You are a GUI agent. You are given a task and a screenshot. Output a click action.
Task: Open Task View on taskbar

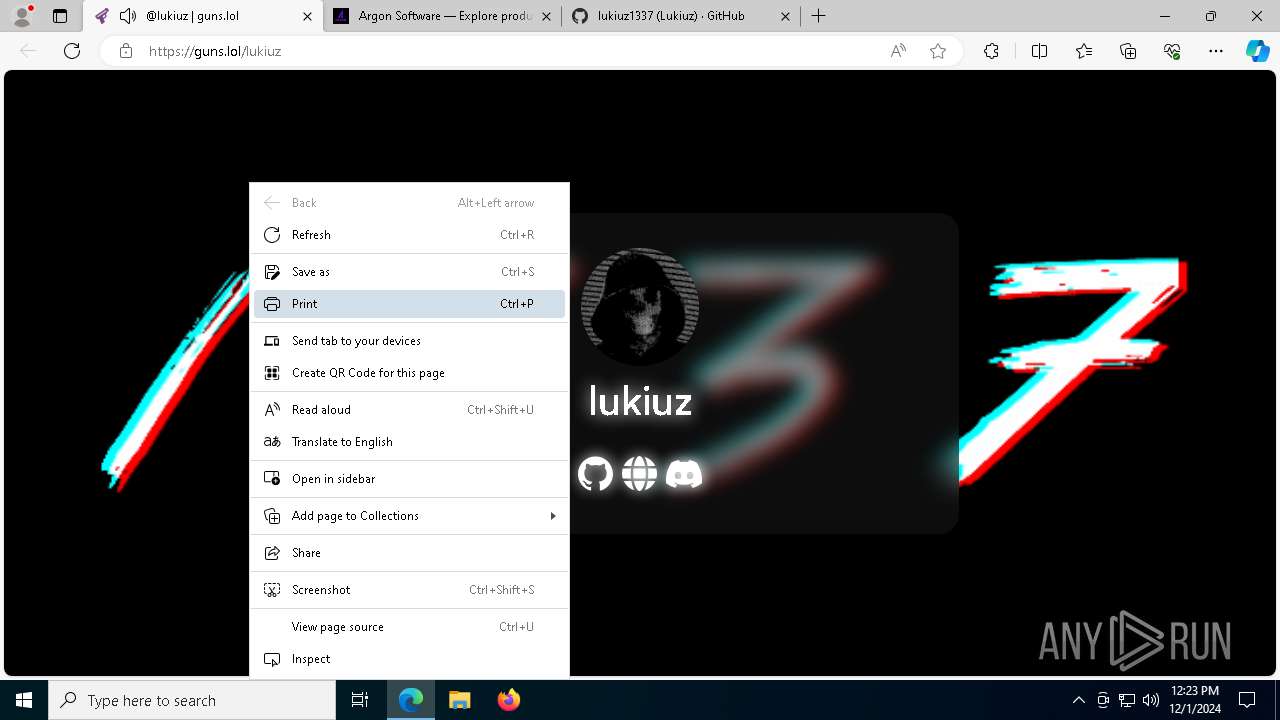360,700
